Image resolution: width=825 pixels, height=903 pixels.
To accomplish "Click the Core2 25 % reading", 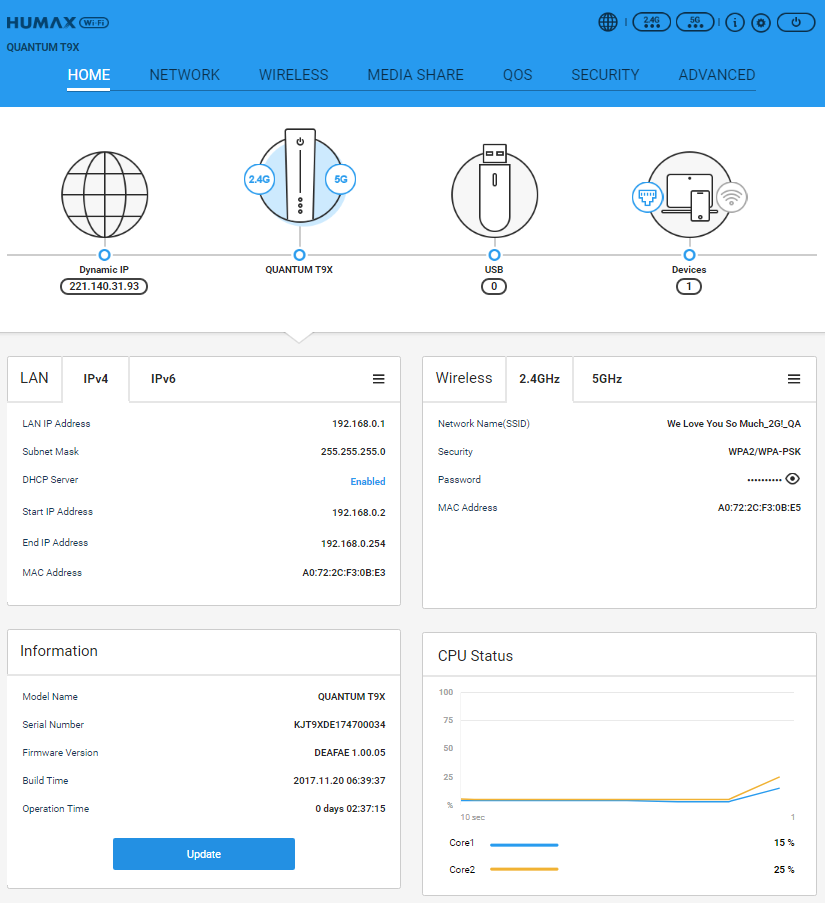I will pos(784,870).
